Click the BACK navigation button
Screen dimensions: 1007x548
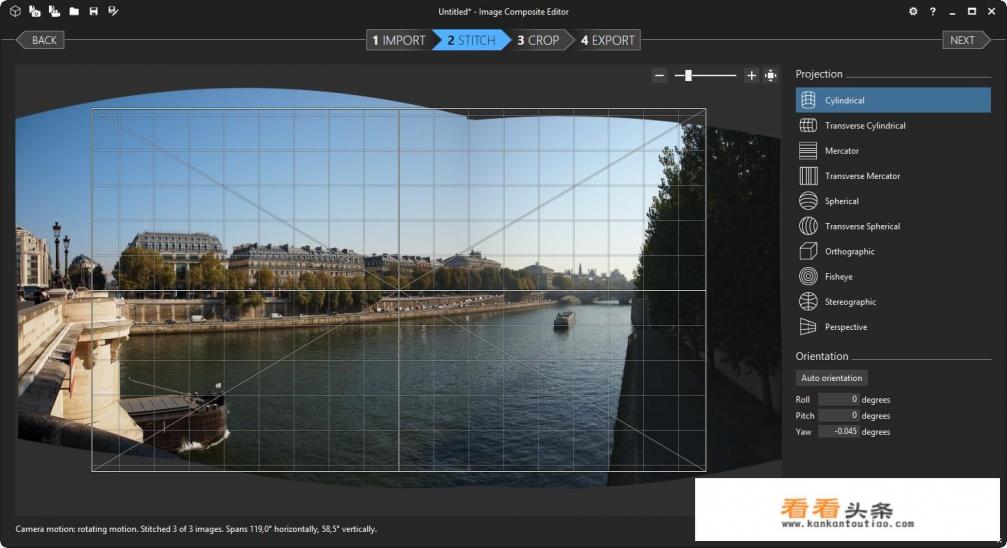[41, 40]
